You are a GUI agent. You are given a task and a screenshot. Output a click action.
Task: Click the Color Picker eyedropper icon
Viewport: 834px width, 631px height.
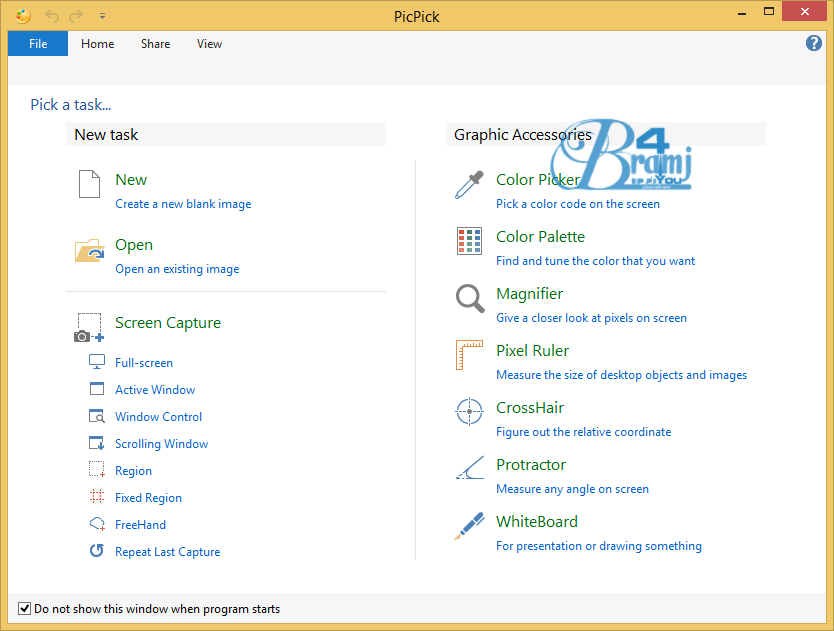[x=469, y=185]
